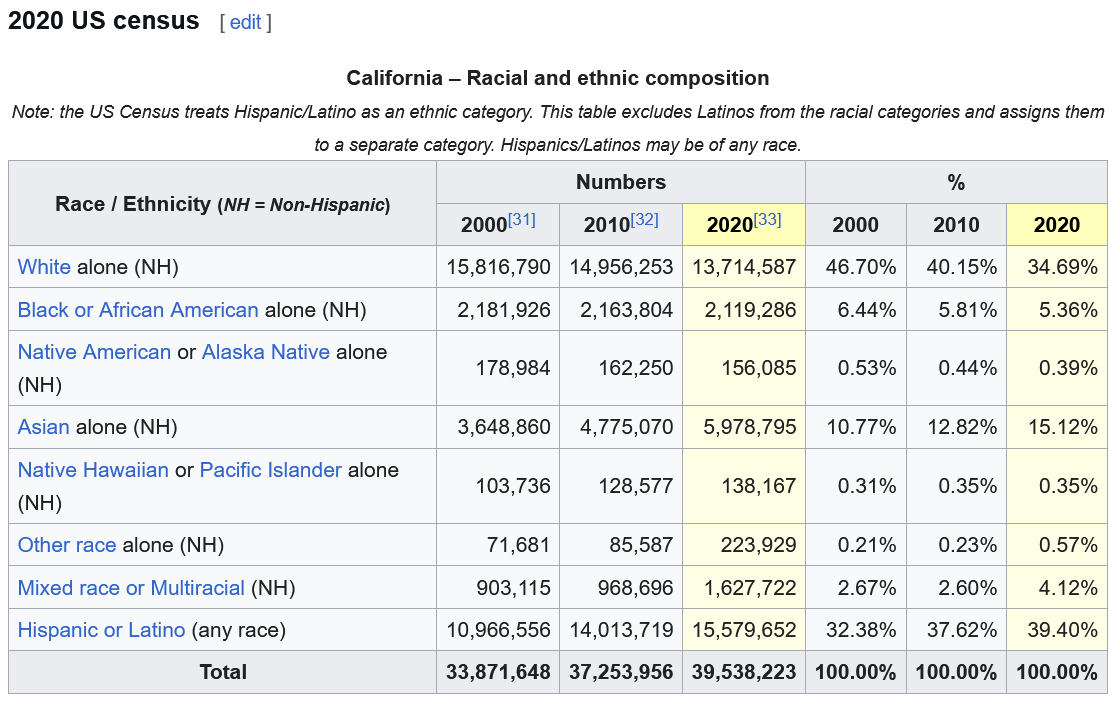Click the edit link beside 2020 US census

click(x=245, y=22)
